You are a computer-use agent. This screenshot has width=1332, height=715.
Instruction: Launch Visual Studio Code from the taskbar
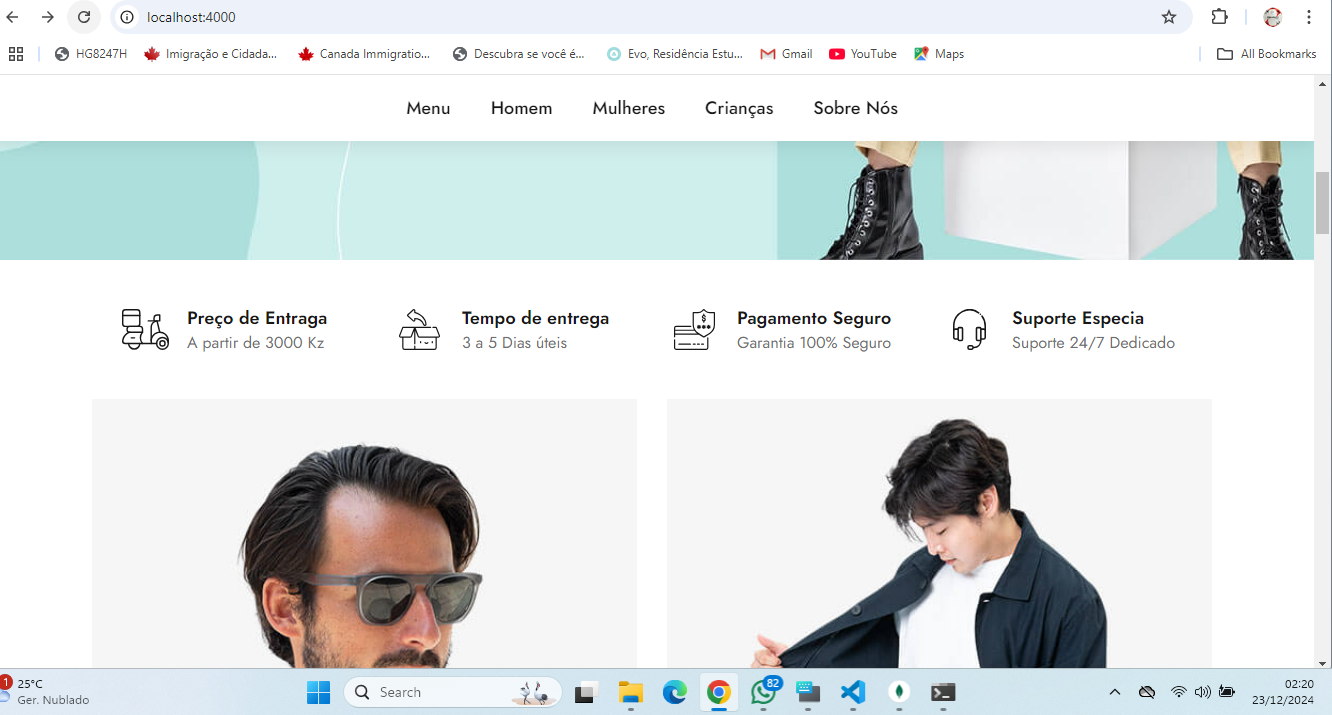(853, 692)
